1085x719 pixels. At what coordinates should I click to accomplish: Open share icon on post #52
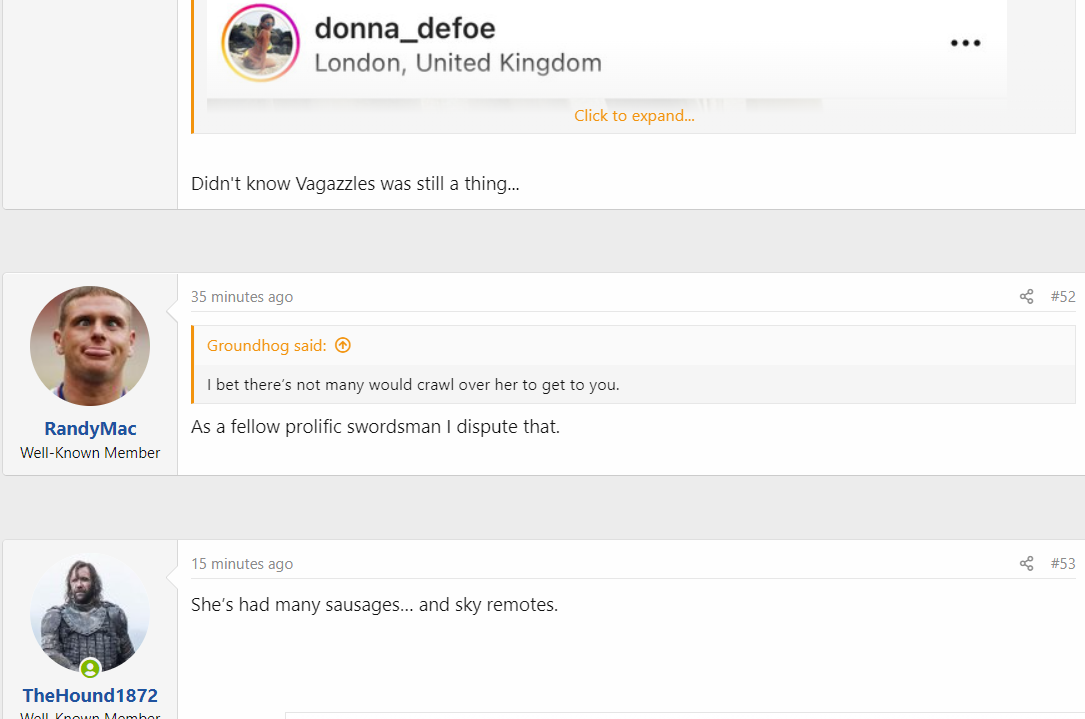coord(1026,297)
